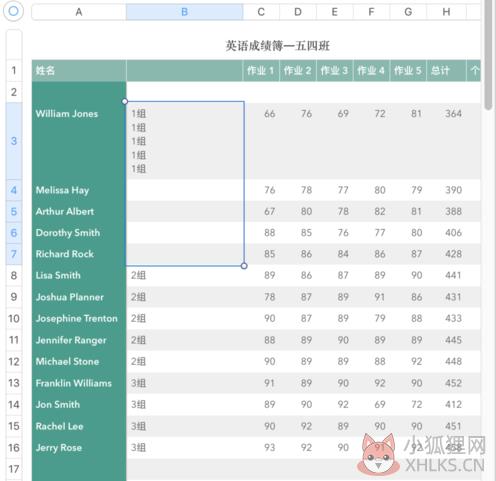Click the 总计 header cell
The height and width of the screenshot is (481, 496).
446,70
